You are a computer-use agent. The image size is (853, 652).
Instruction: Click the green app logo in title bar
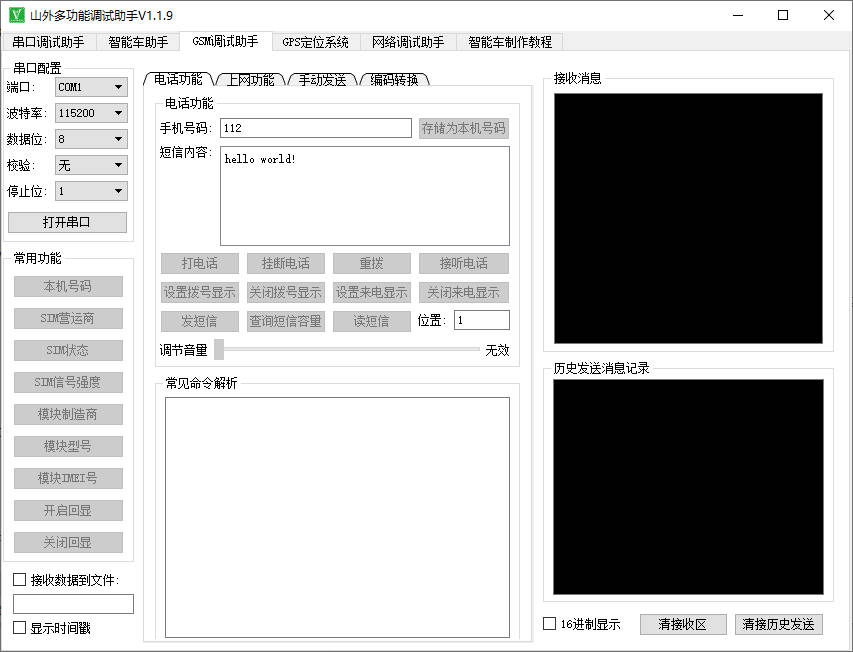(x=17, y=15)
